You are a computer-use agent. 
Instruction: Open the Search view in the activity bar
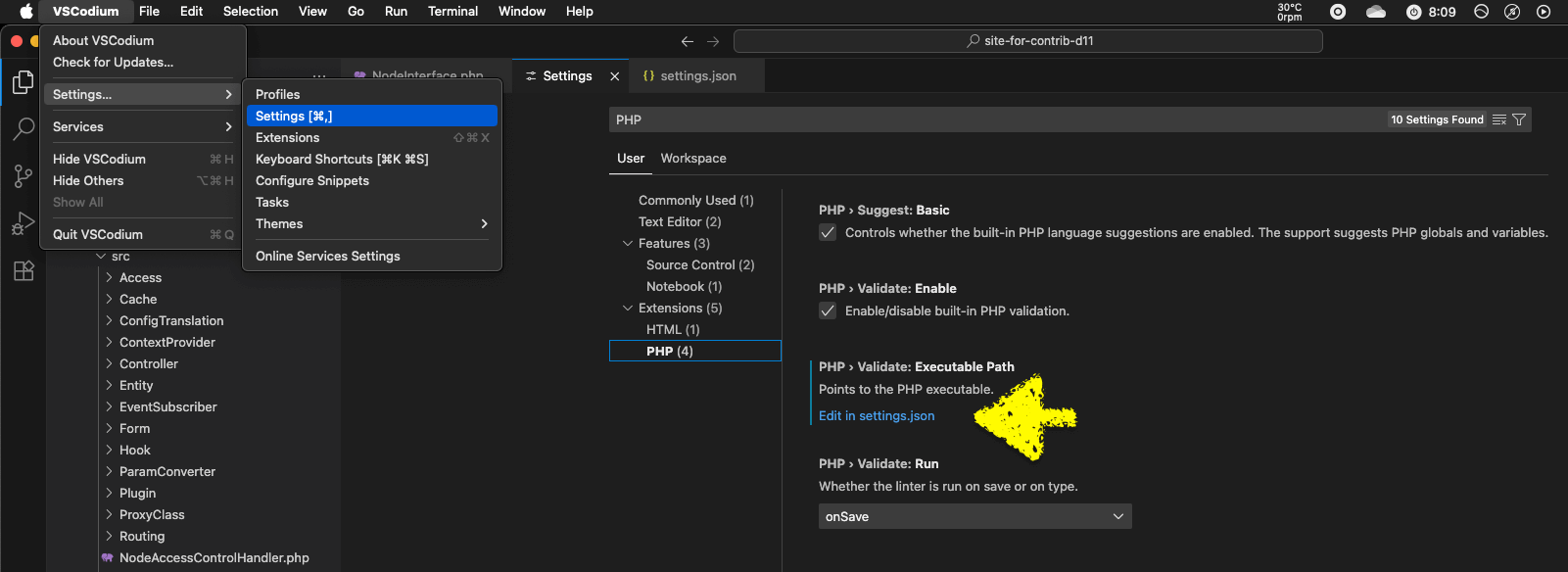coord(24,128)
